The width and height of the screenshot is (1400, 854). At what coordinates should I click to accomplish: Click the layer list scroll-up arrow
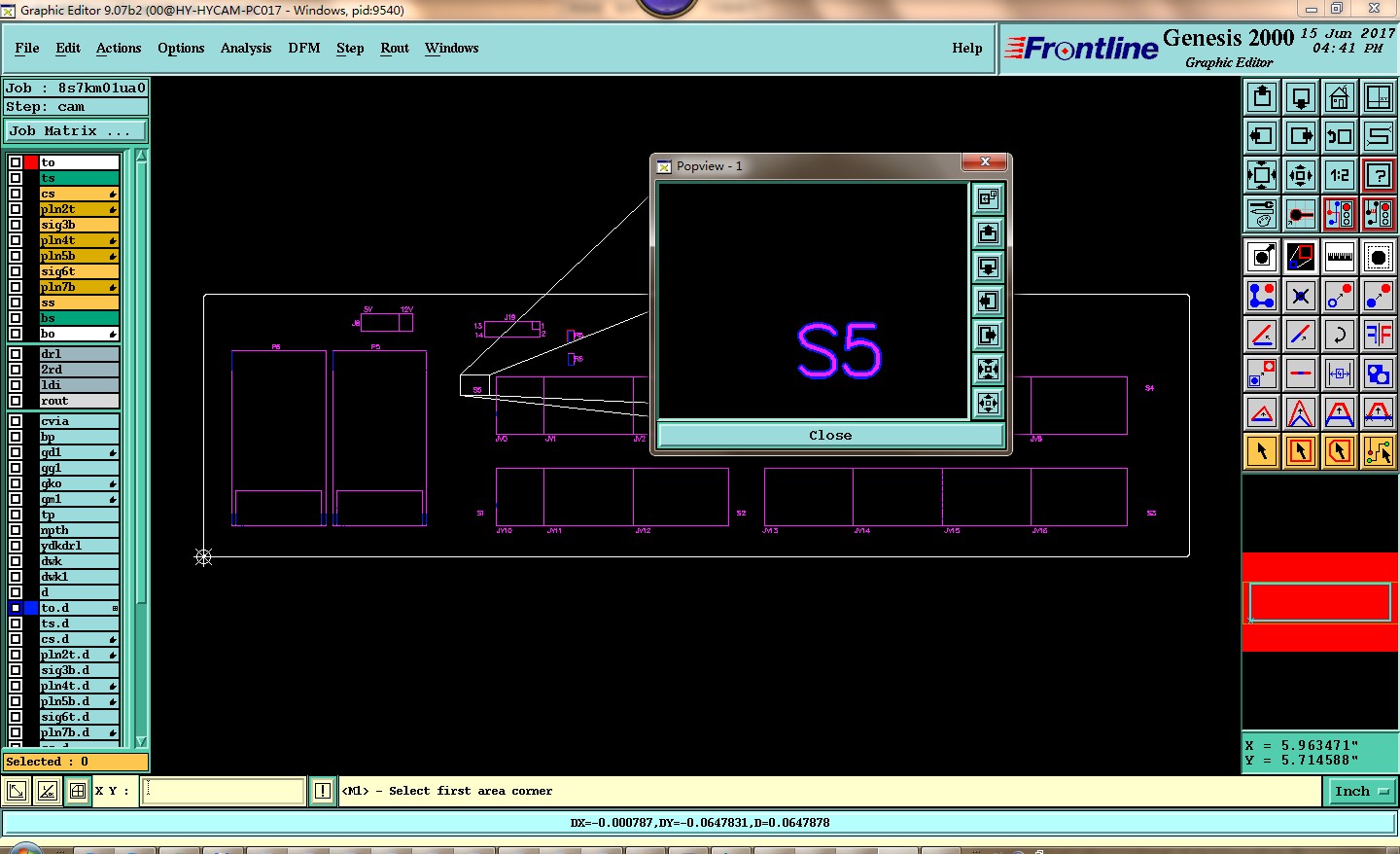click(141, 156)
